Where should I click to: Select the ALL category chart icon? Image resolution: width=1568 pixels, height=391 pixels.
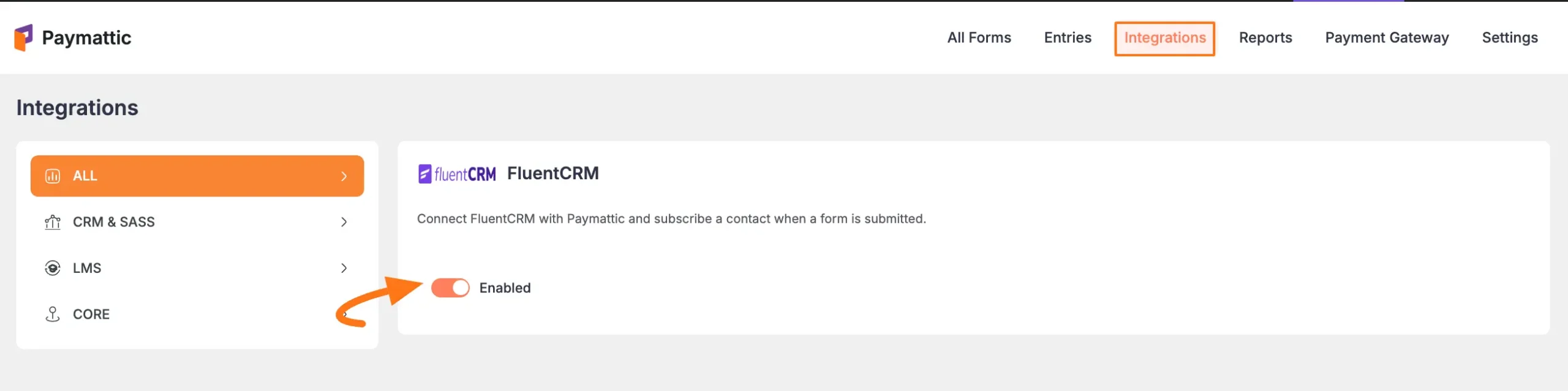54,176
